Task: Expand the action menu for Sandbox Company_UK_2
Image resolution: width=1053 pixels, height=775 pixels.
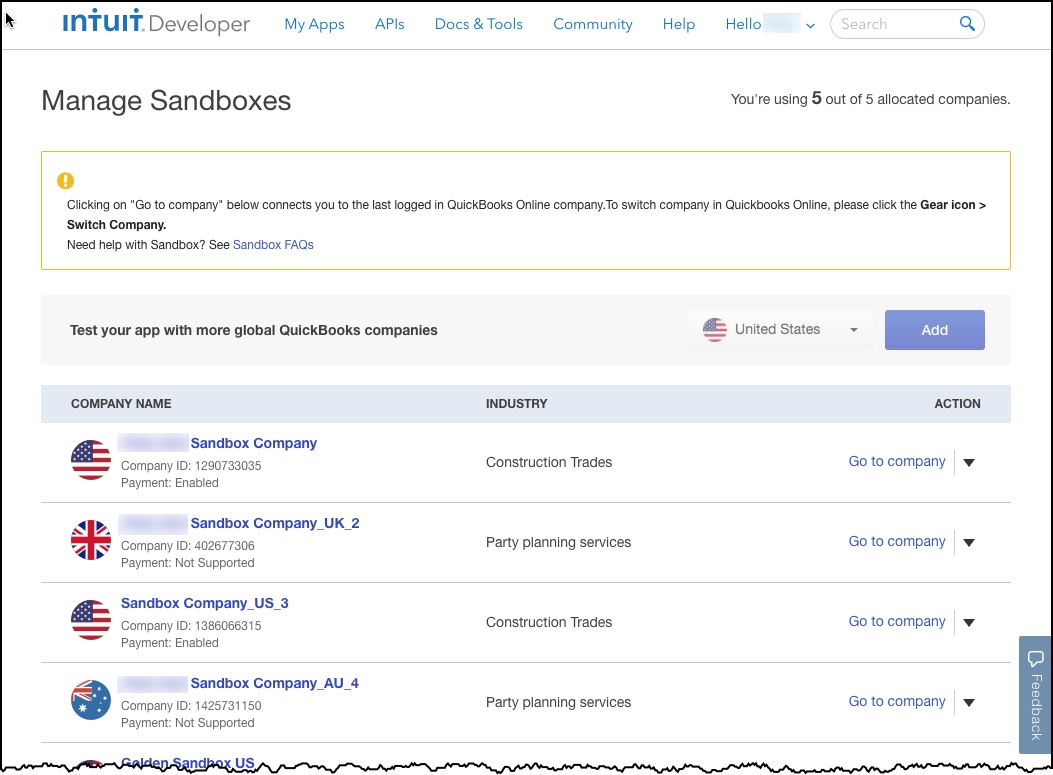Action: (x=968, y=542)
